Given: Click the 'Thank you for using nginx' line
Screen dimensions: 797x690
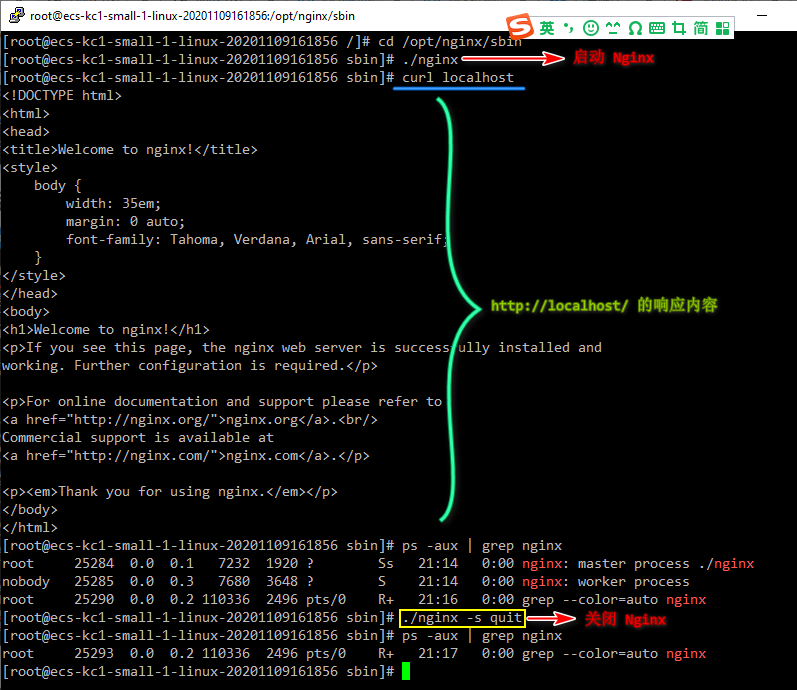Looking at the screenshot, I should click(x=170, y=492).
